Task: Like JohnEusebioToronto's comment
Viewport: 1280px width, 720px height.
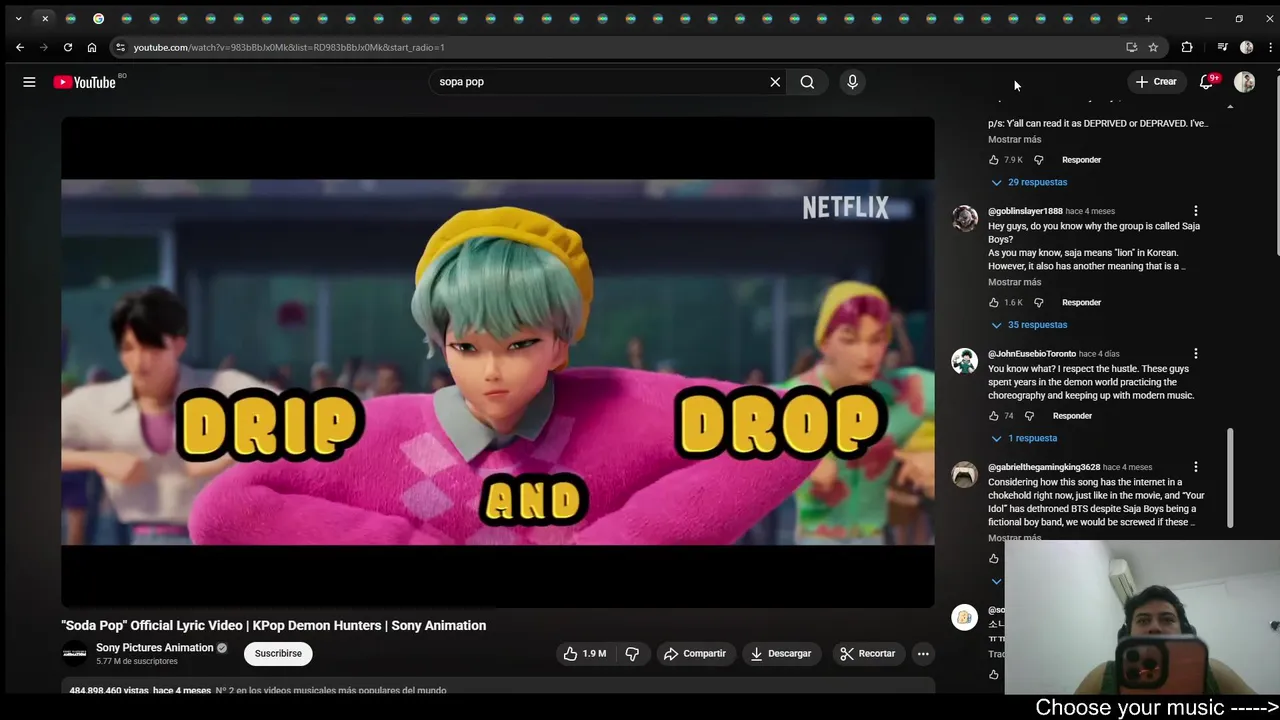Action: coord(994,416)
